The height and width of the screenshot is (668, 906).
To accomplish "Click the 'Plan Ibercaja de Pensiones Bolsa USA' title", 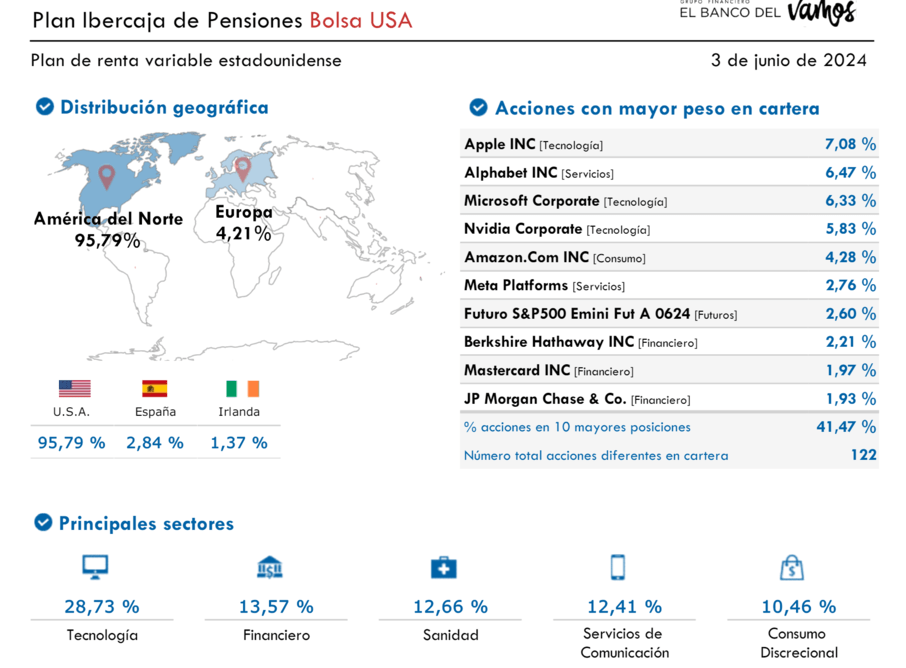I will (222, 20).
